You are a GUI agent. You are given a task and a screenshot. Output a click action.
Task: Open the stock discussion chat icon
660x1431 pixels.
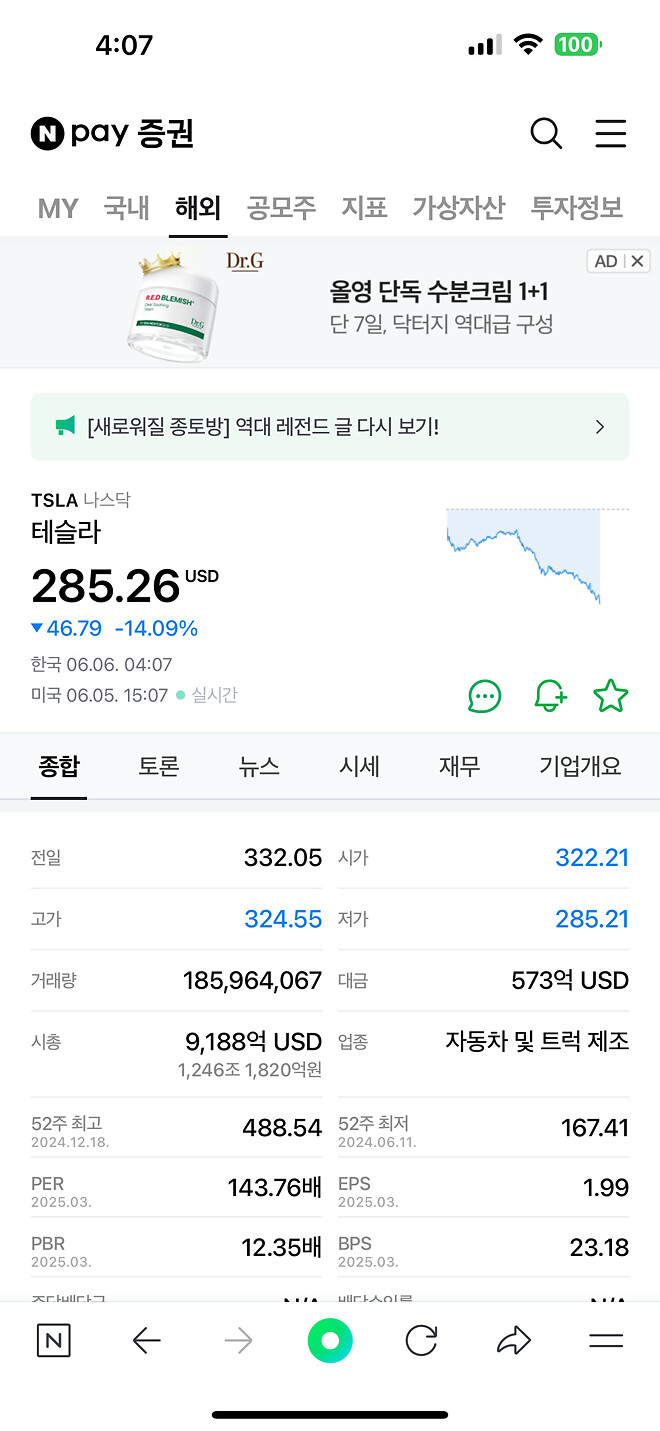484,696
